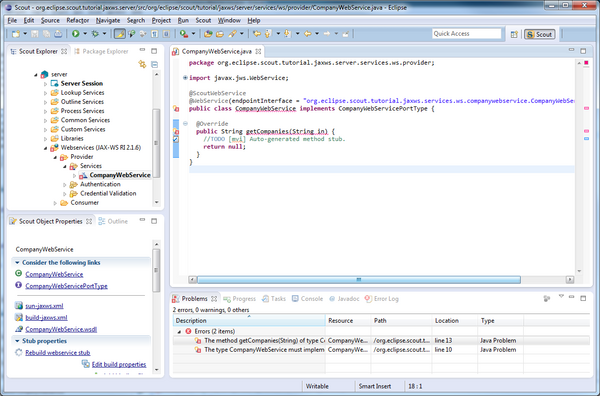
Task: Run the application with green play icon
Action: coord(75,34)
